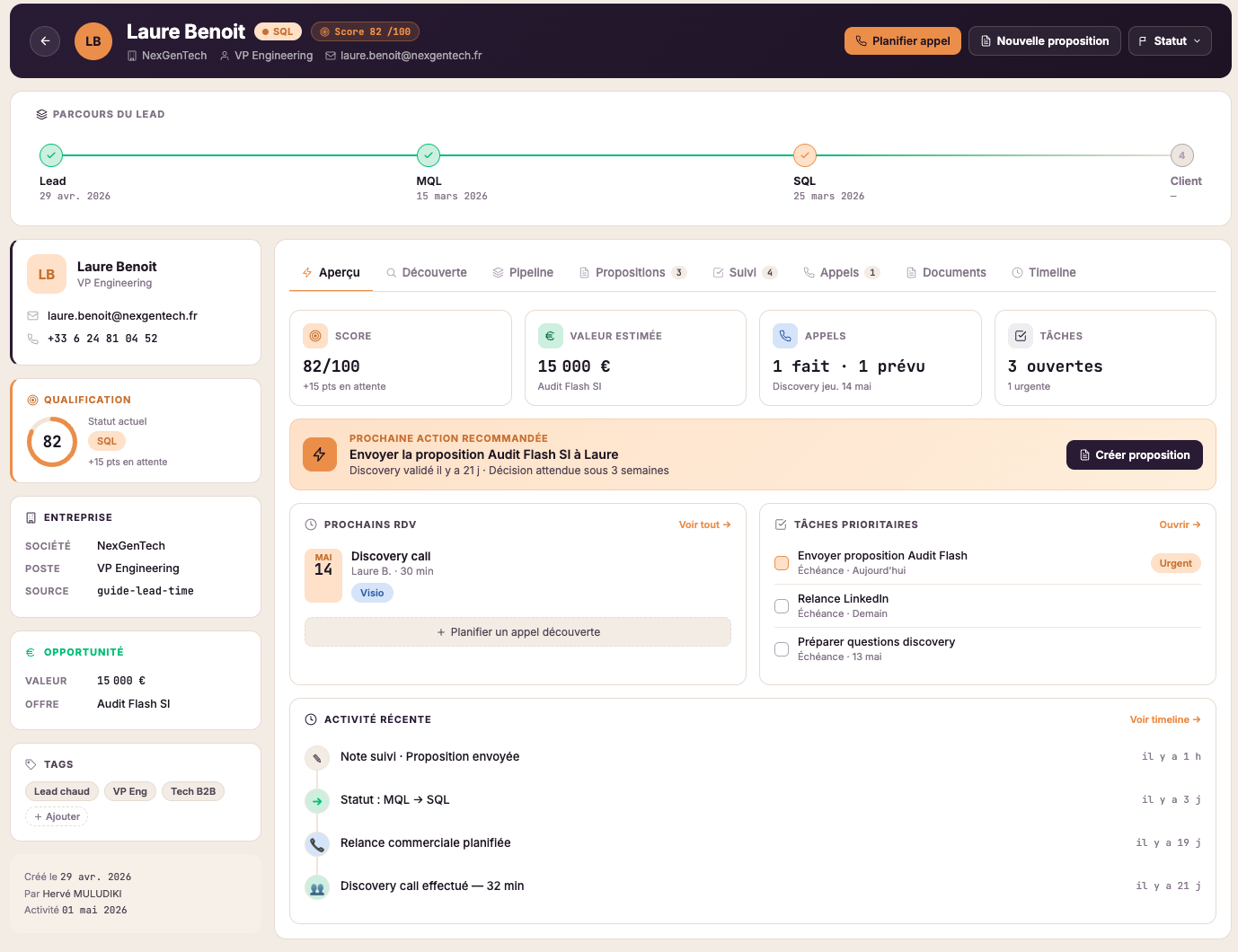Click the LB avatar in the top header
The height and width of the screenshot is (952, 1238).
tap(93, 41)
